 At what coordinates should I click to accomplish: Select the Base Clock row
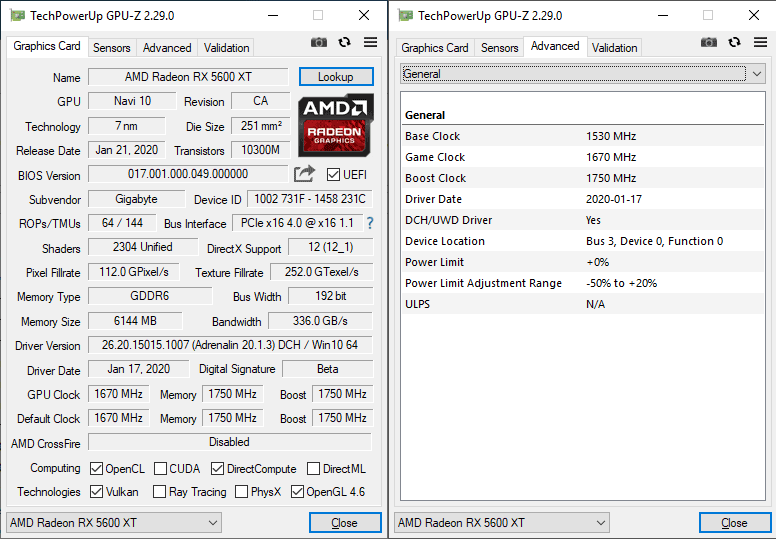pos(582,136)
